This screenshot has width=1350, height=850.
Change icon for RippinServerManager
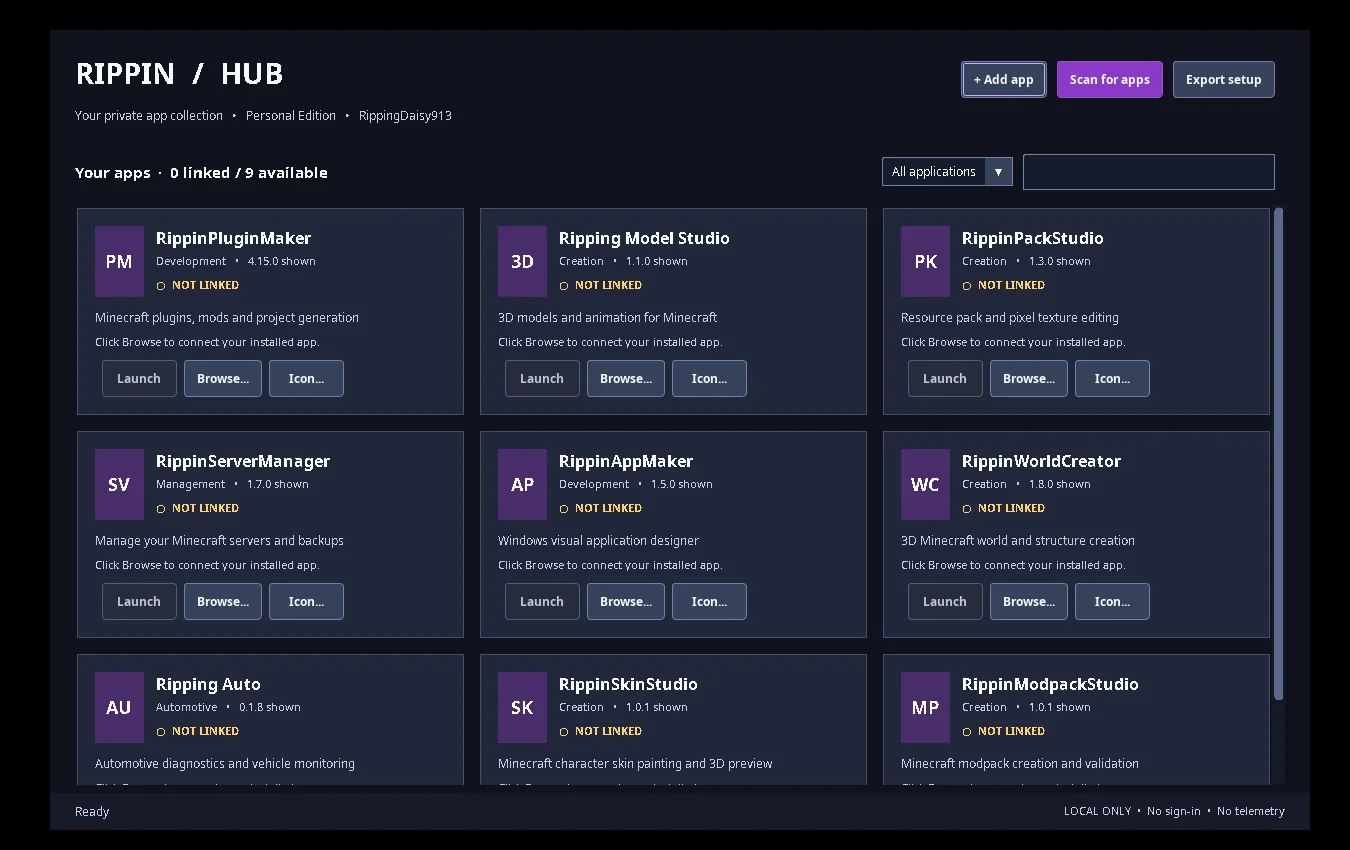coord(306,602)
